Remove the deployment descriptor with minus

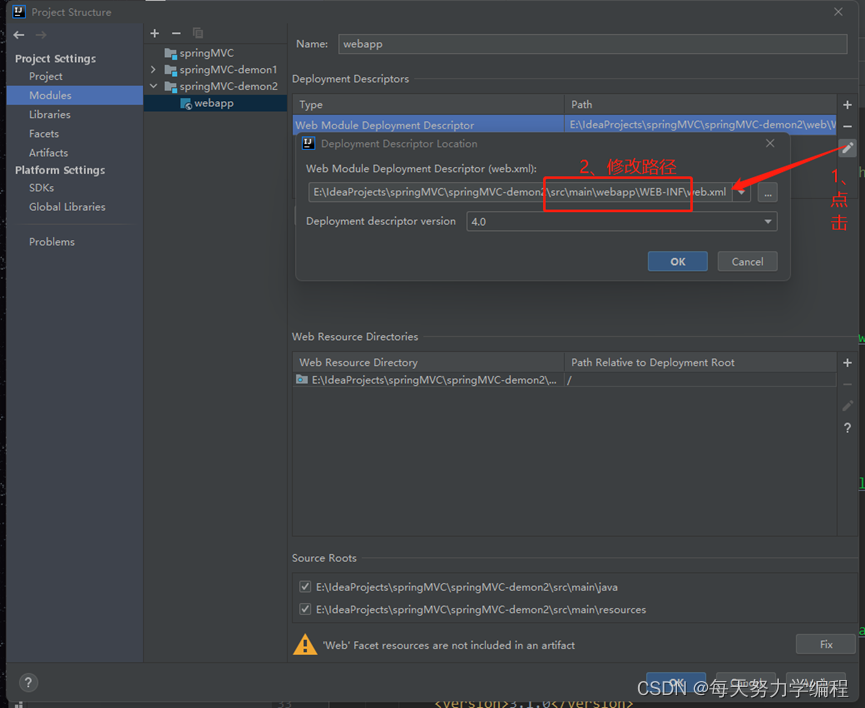click(x=847, y=126)
